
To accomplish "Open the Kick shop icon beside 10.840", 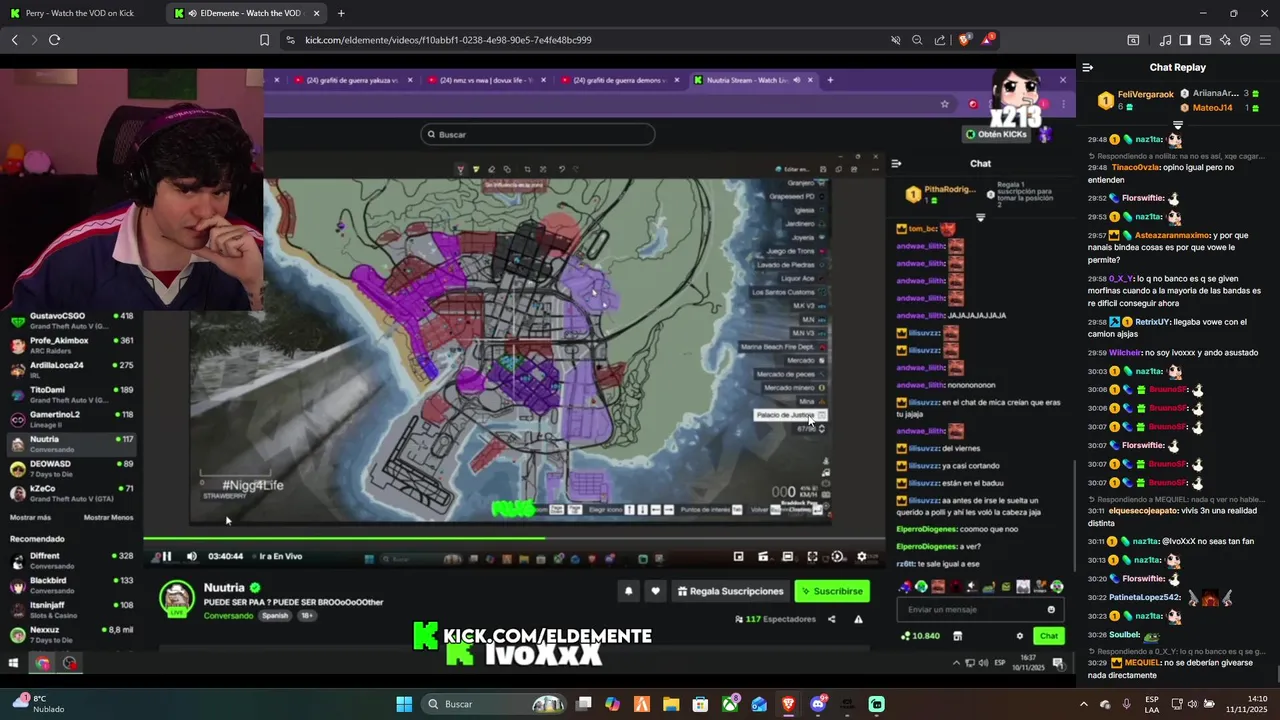I will pyautogui.click(x=957, y=636).
